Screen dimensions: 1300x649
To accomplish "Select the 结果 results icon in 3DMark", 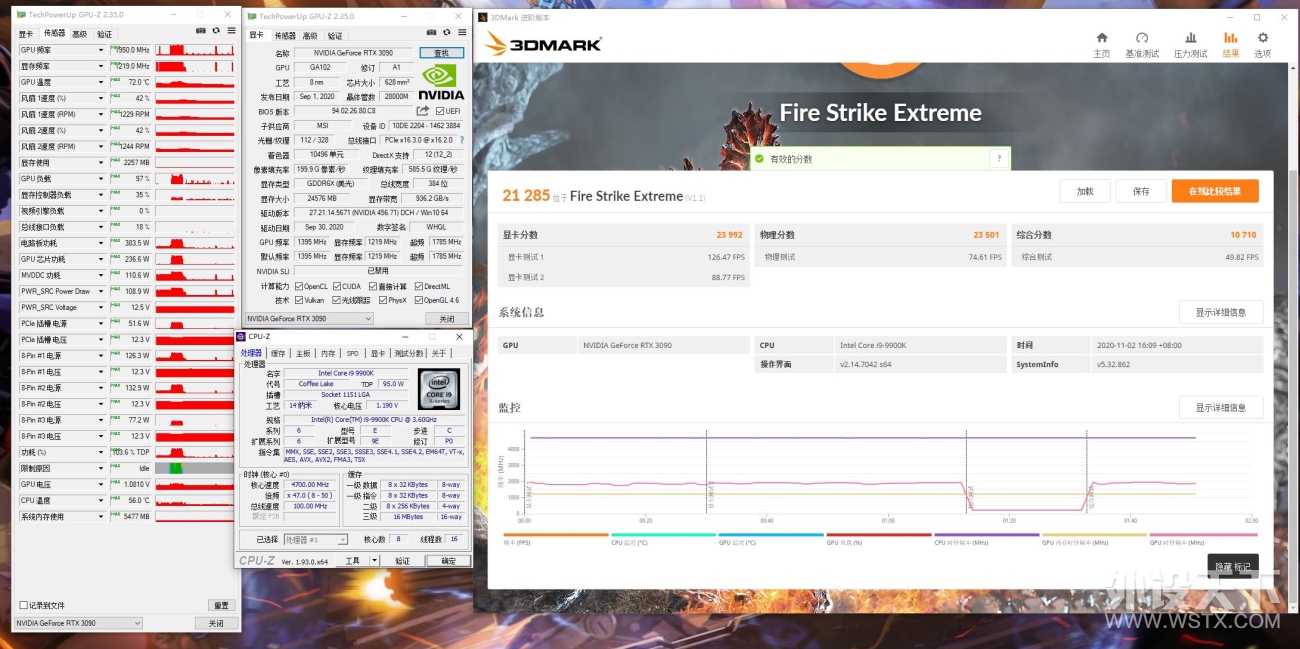I will tap(1230, 38).
